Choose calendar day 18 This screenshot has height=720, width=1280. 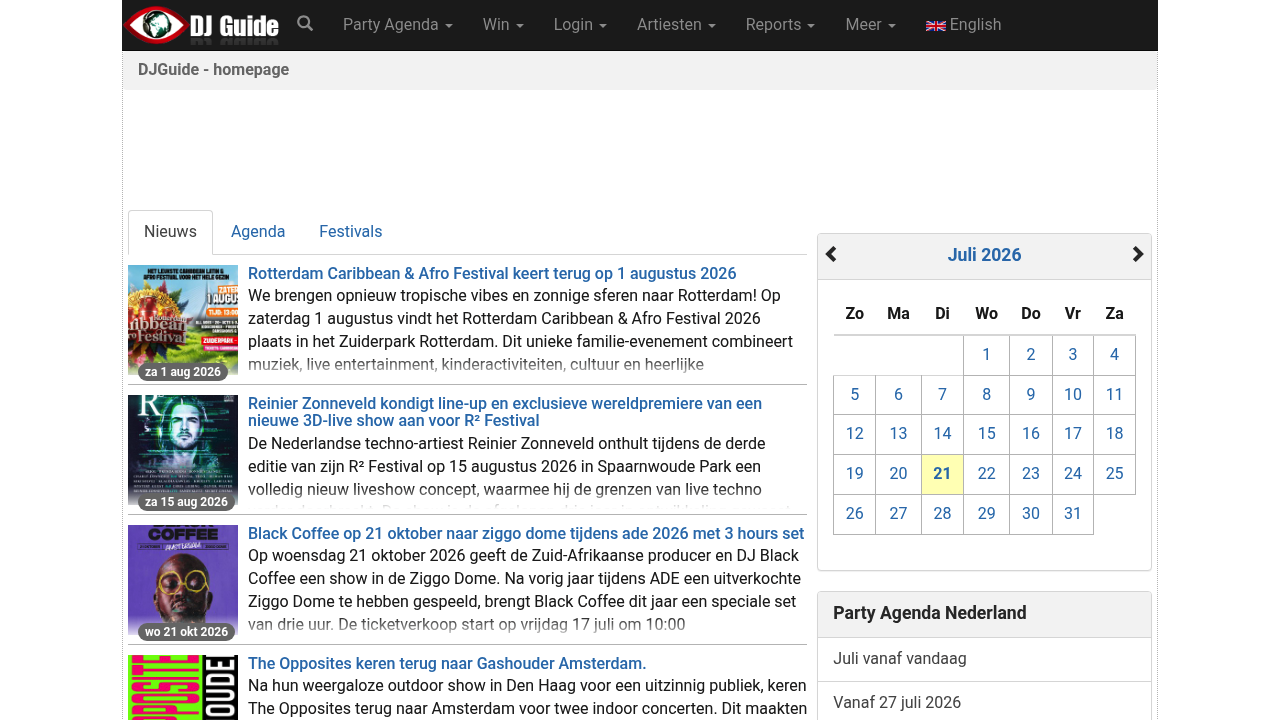[x=1114, y=434]
